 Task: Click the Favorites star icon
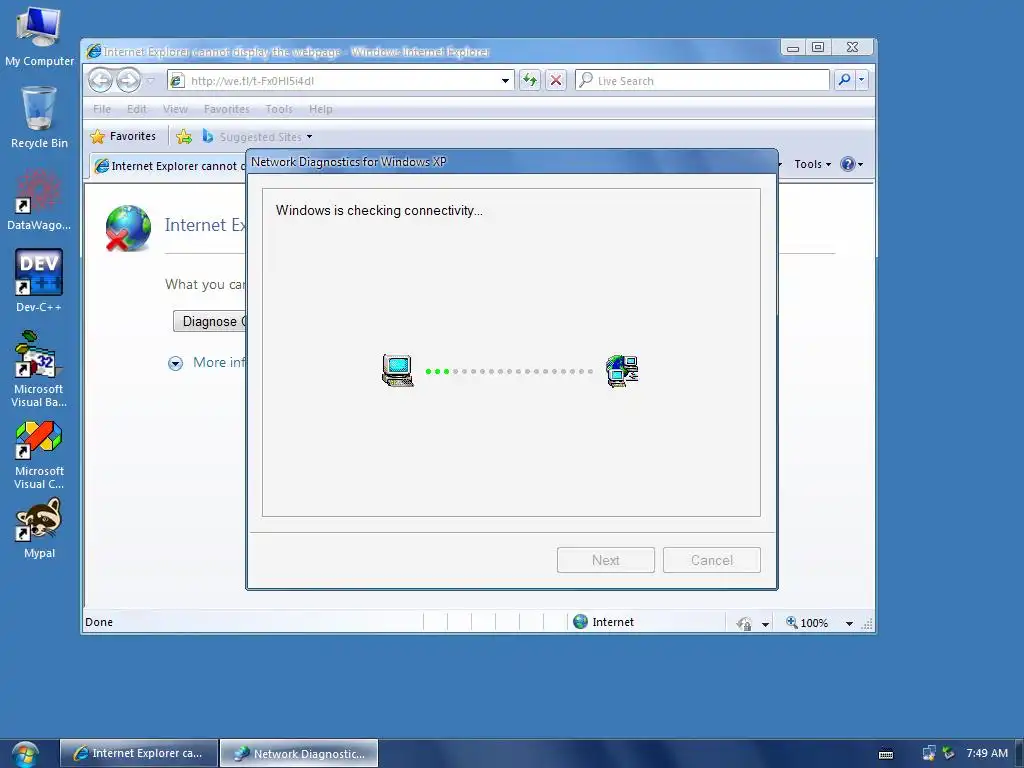coord(97,136)
